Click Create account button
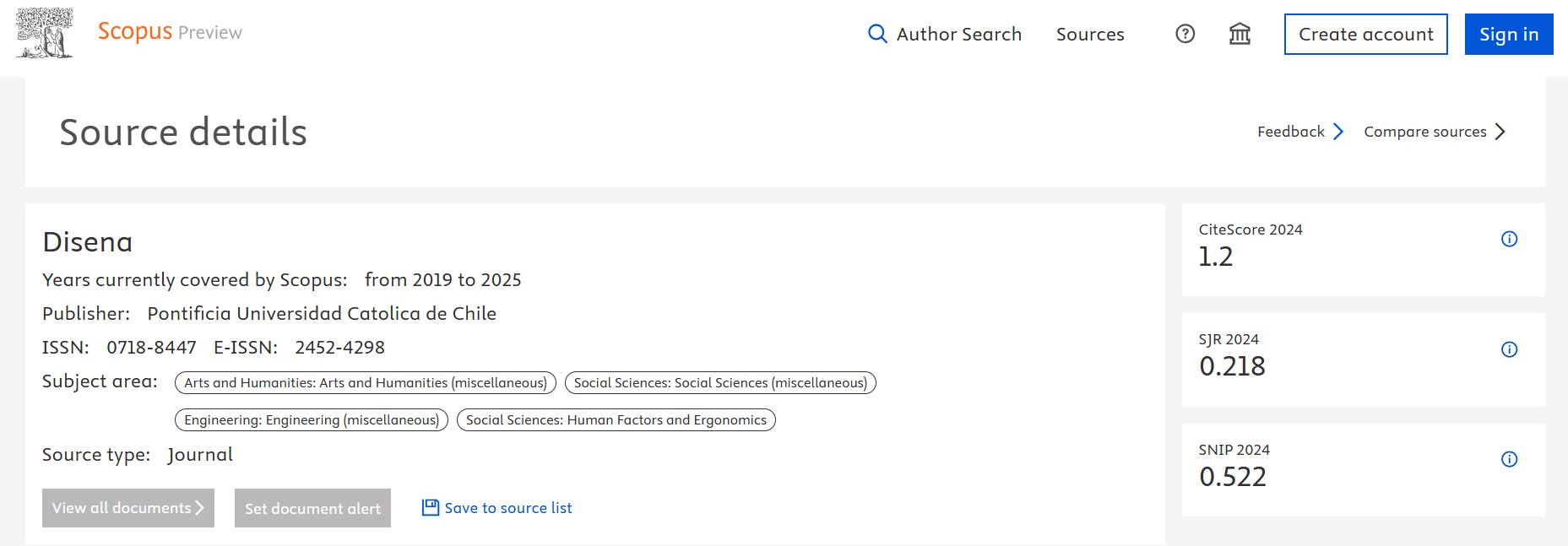Viewport: 1568px width, 546px height. [1366, 35]
